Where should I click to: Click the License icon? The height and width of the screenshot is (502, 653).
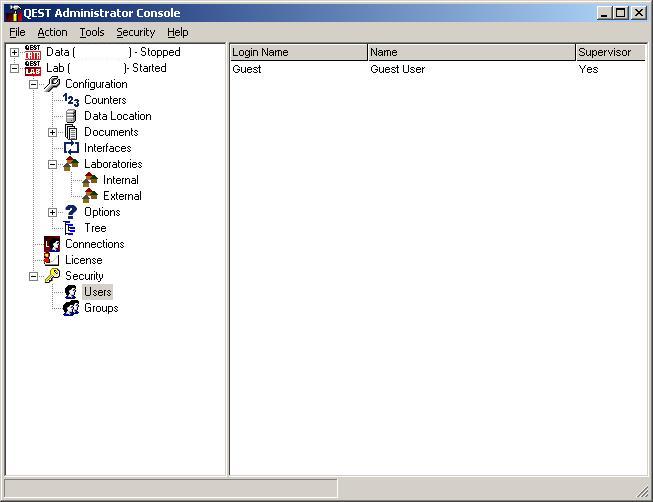coord(52,260)
